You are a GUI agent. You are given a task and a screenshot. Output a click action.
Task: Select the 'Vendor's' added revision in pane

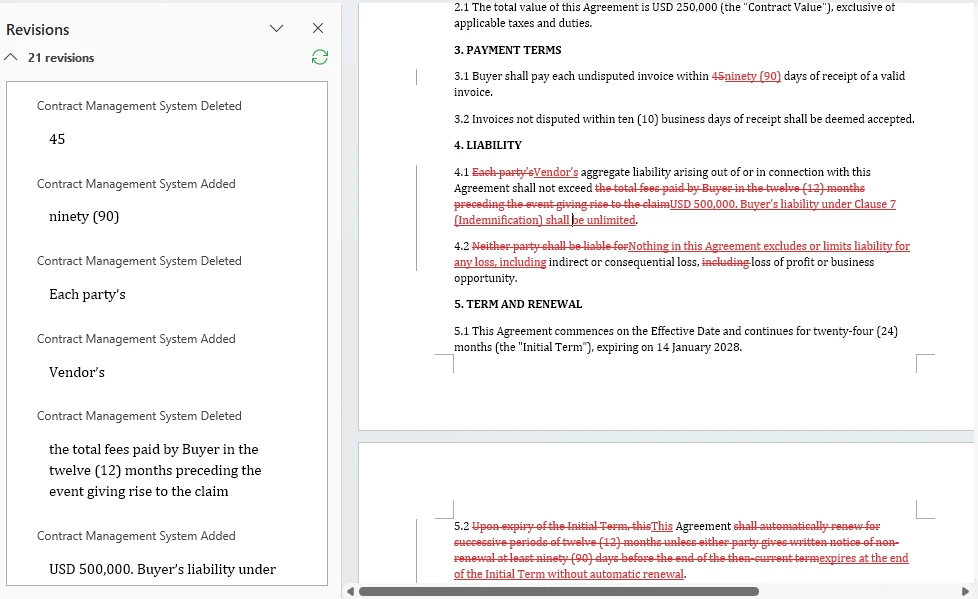167,356
